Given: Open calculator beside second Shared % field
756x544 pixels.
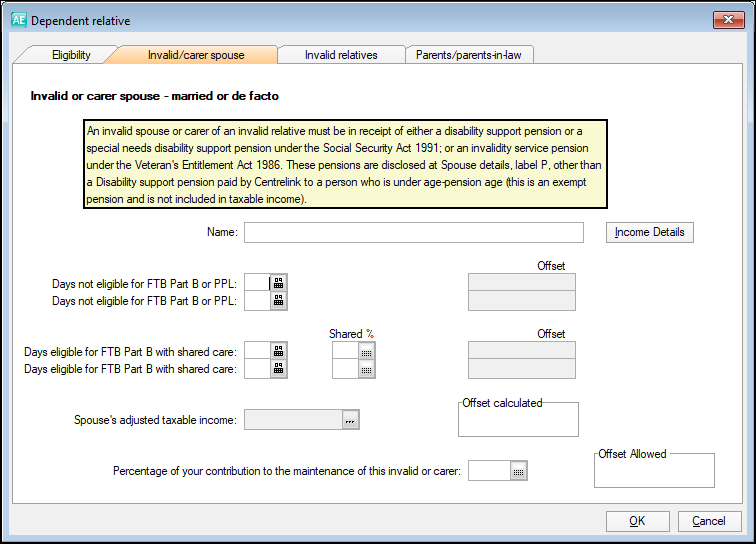Looking at the screenshot, I should pyautogui.click(x=367, y=369).
